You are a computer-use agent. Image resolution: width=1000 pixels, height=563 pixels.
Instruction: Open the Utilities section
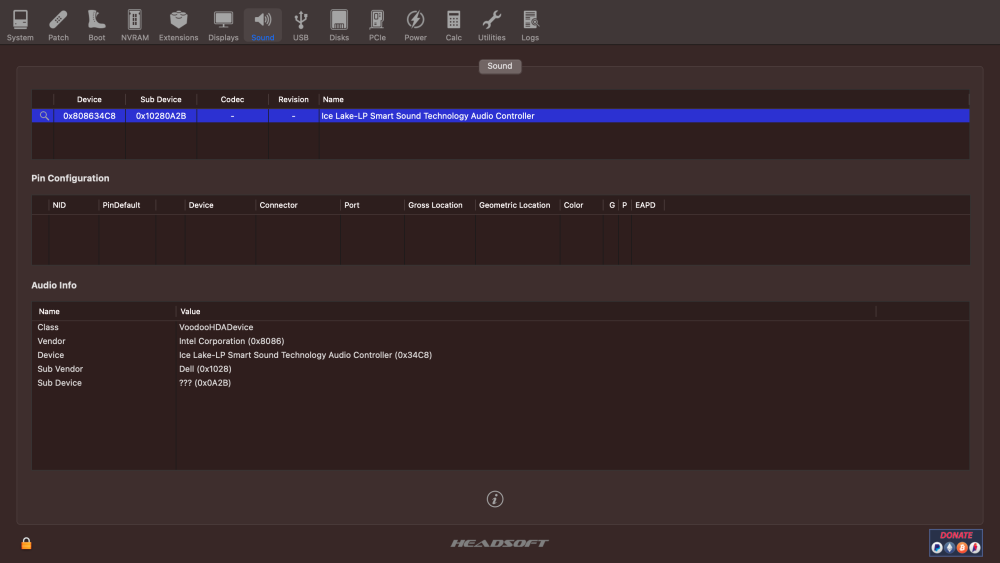point(492,26)
